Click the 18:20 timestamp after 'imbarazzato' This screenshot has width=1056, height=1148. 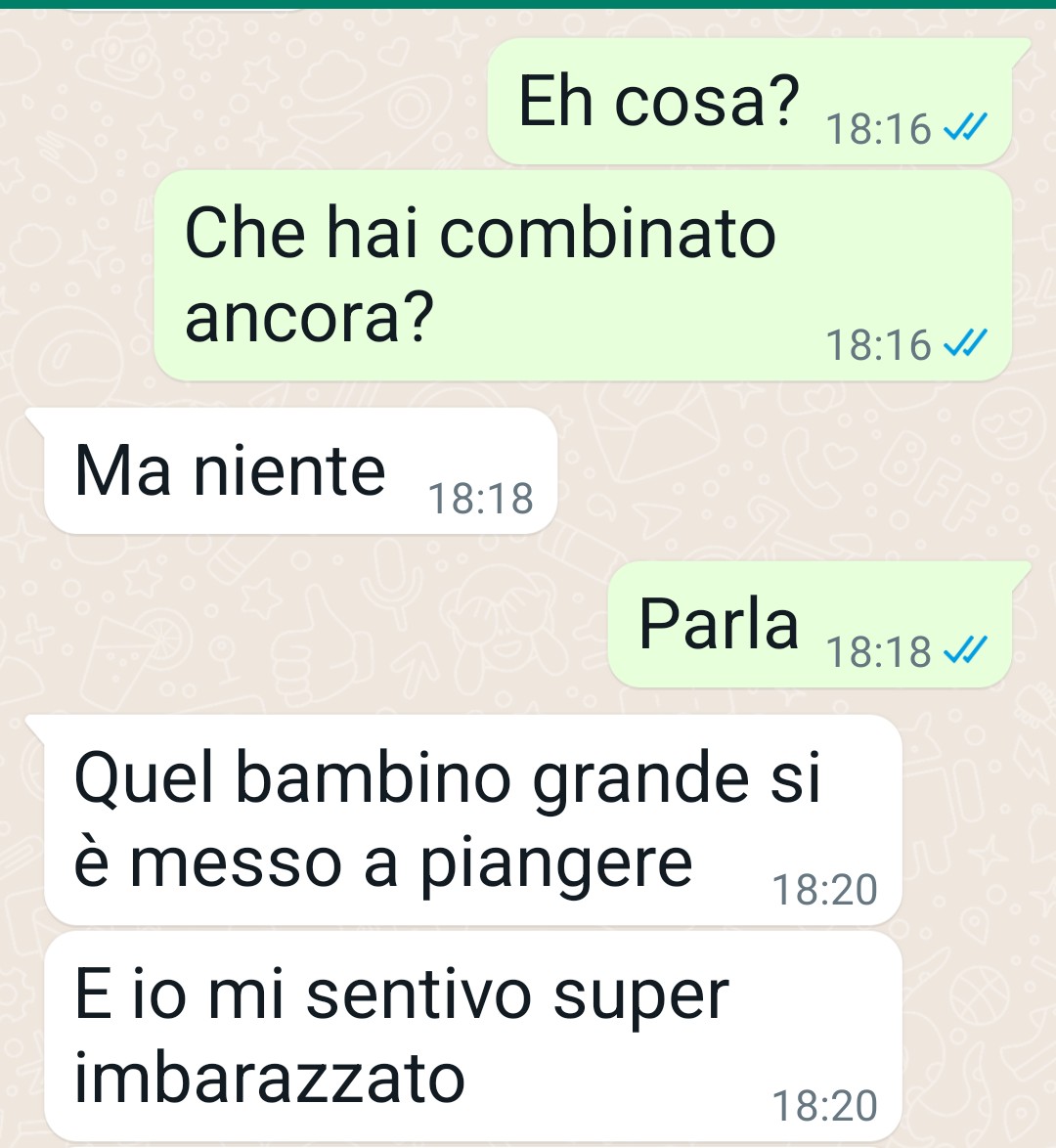click(x=824, y=1106)
